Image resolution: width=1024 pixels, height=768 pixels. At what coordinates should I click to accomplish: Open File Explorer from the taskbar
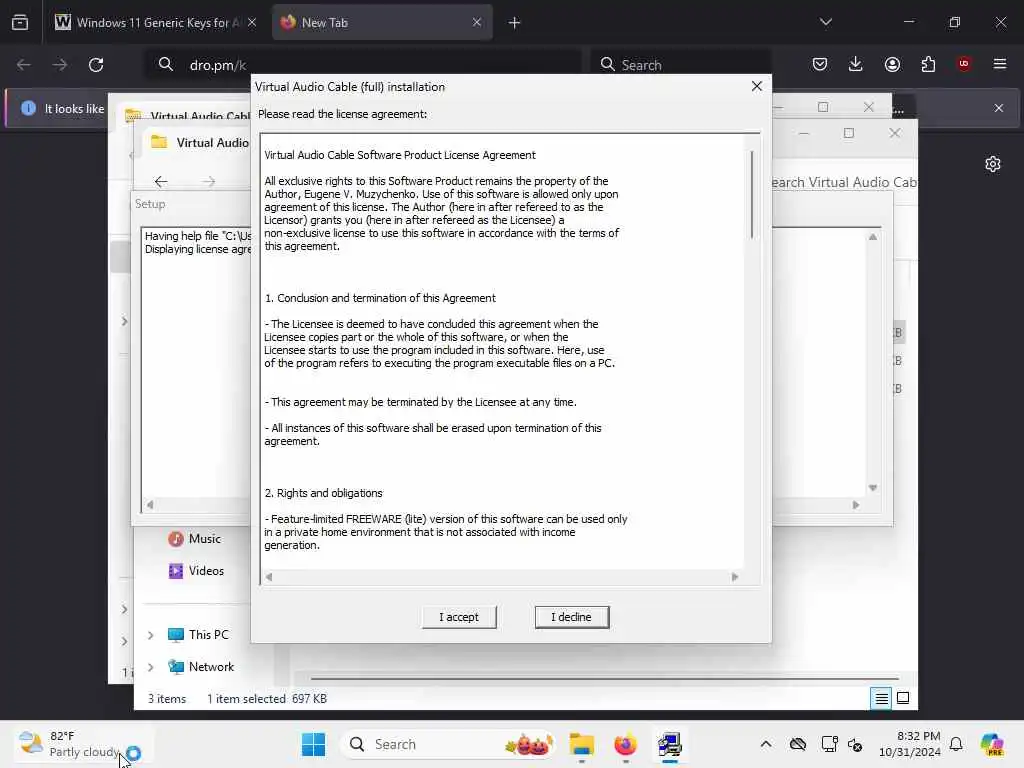[x=581, y=744]
